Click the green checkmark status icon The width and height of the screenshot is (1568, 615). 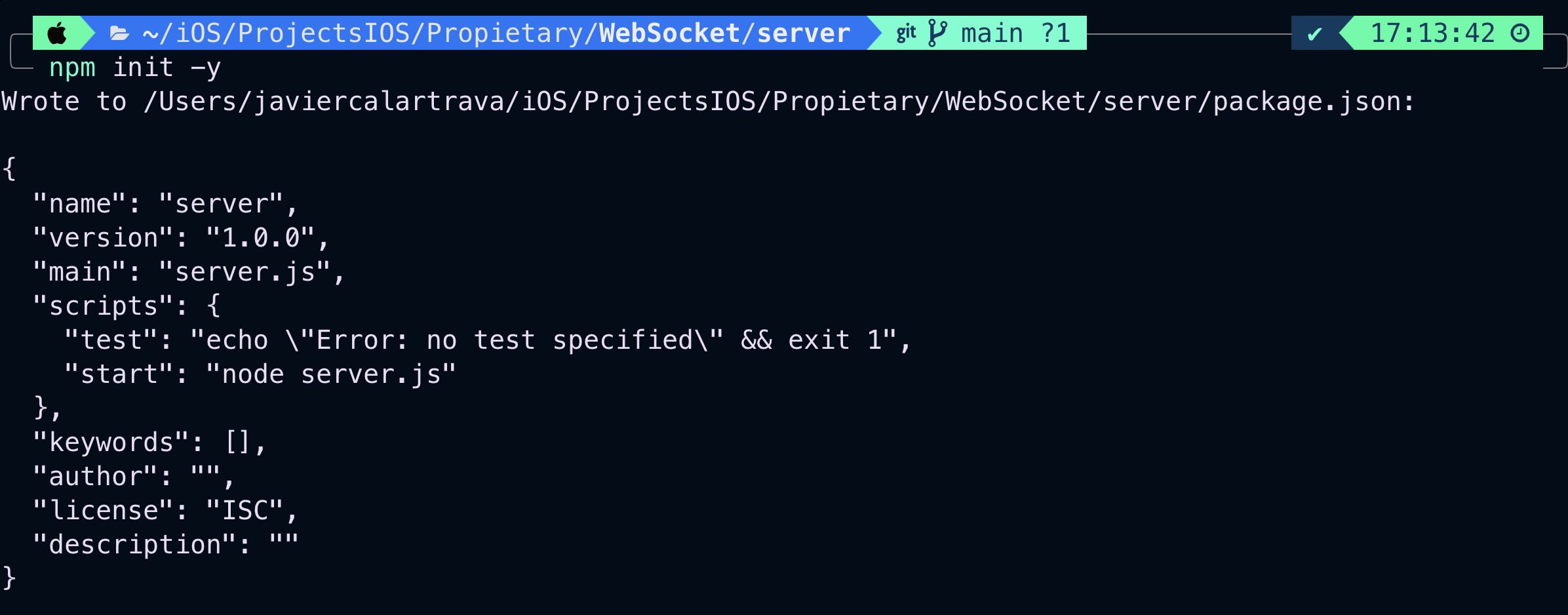pos(1314,33)
